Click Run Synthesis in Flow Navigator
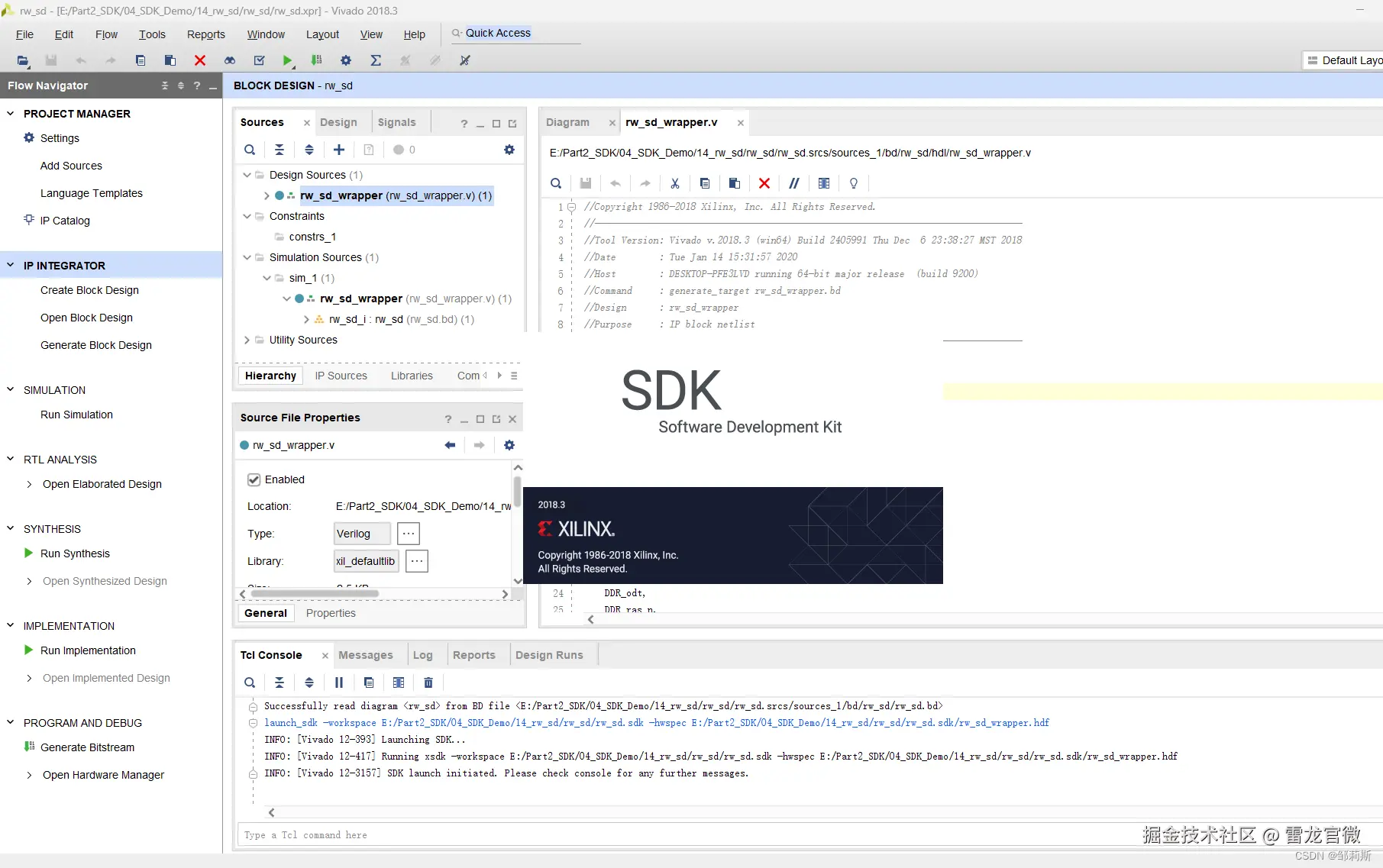Viewport: 1383px width, 868px height. point(75,553)
